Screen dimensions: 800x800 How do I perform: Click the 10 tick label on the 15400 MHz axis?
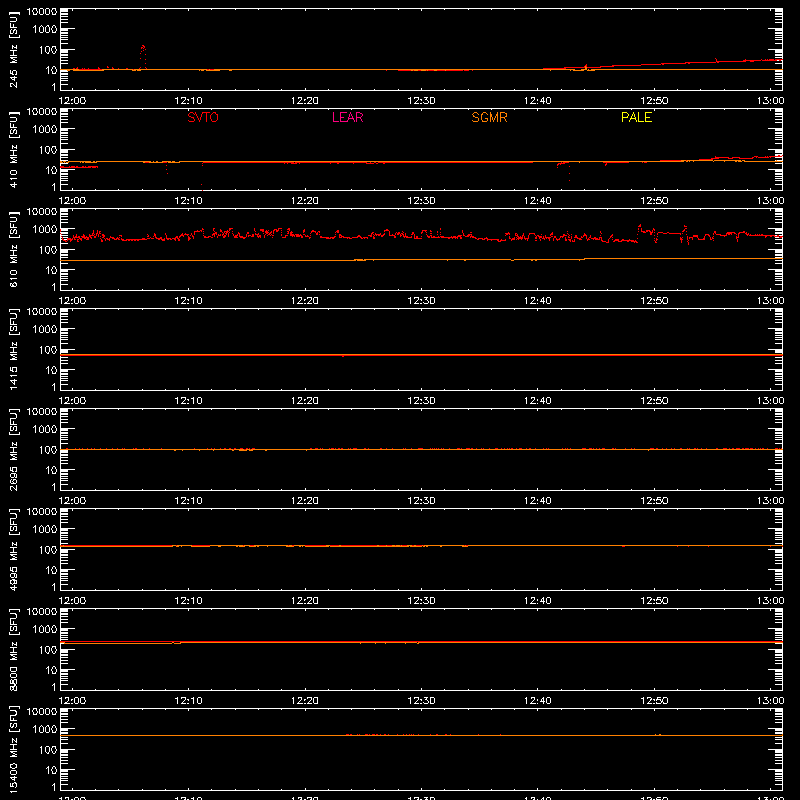click(x=52, y=770)
